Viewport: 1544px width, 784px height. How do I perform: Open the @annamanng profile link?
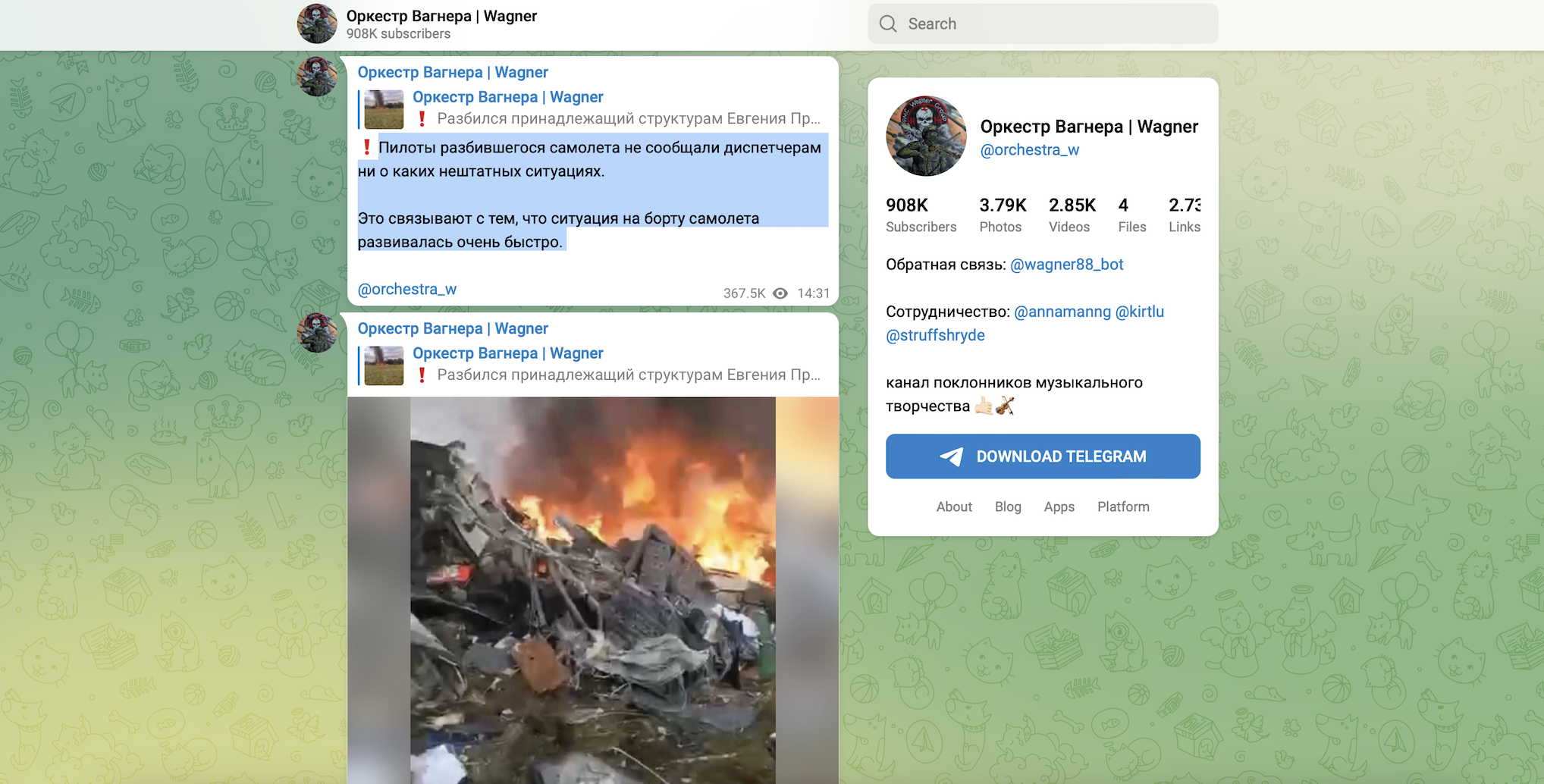coord(1062,312)
